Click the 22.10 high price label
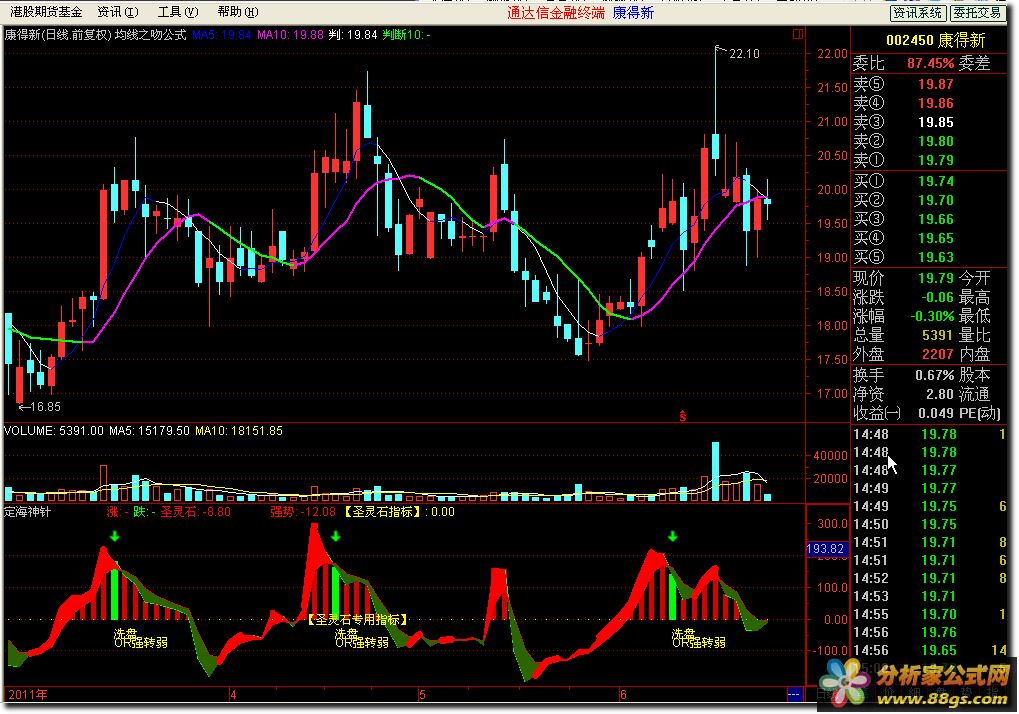Image resolution: width=1019 pixels, height=714 pixels. (744, 54)
